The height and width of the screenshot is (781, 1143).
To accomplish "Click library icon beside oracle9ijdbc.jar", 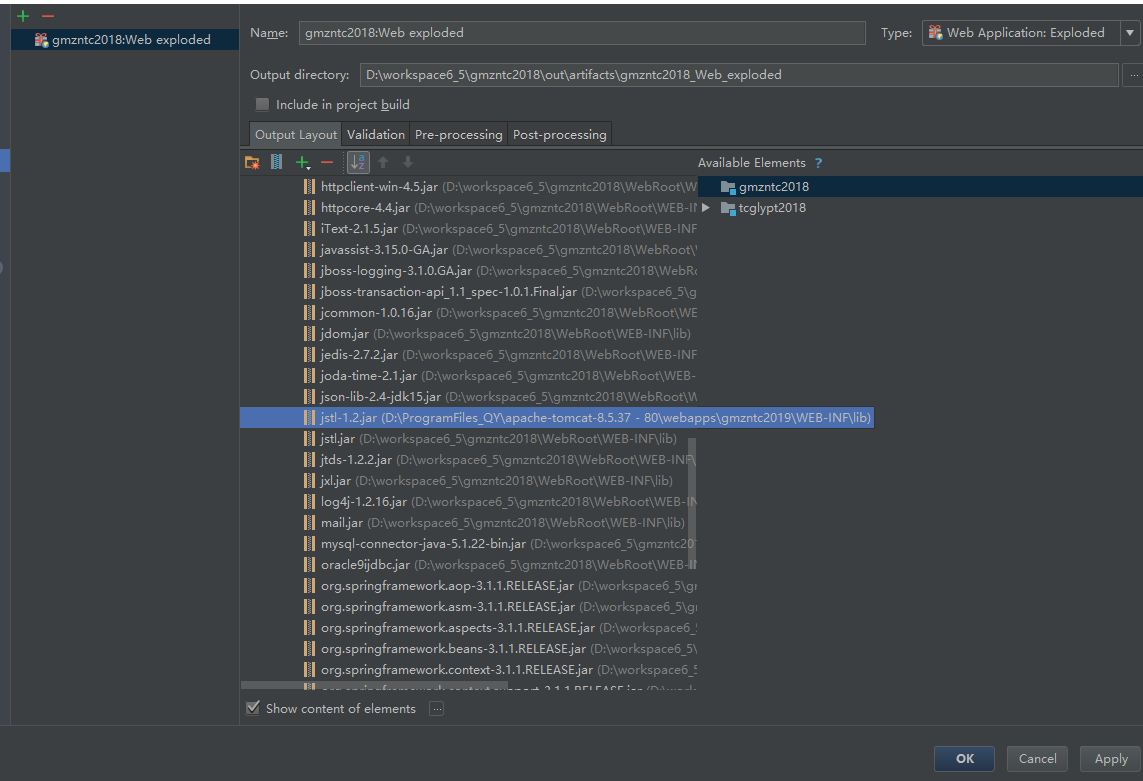I will (310, 564).
